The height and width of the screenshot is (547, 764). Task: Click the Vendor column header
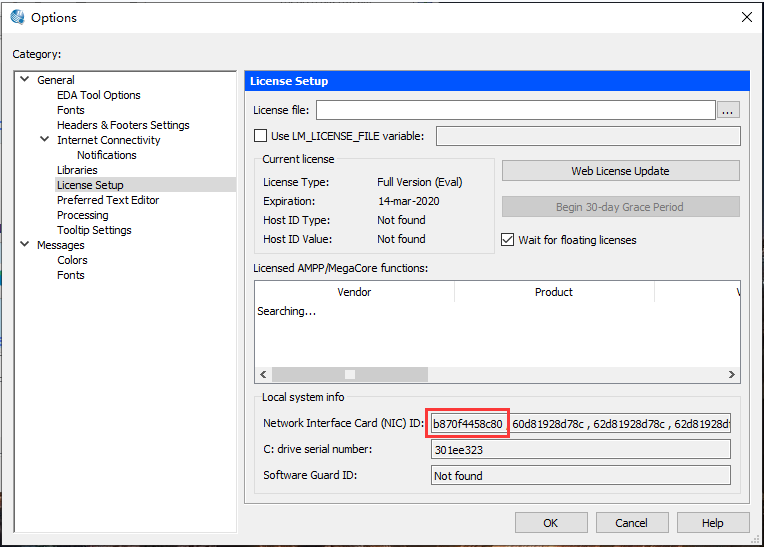click(x=354, y=292)
